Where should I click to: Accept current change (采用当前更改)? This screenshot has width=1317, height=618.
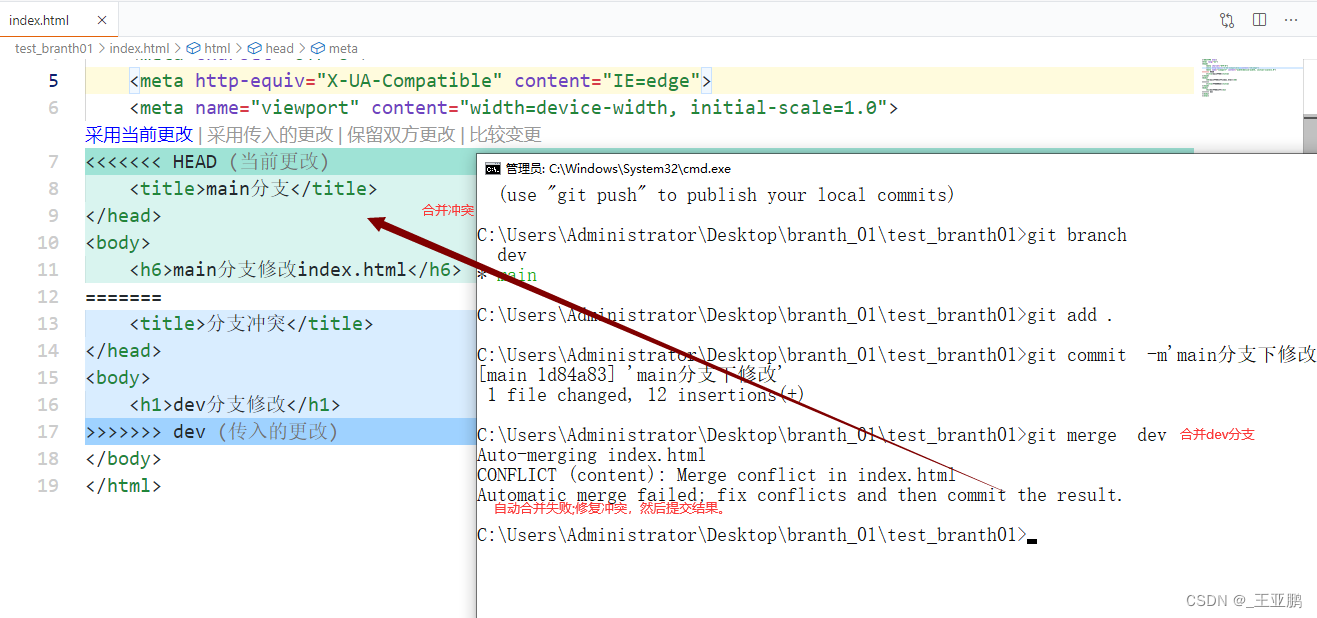139,134
